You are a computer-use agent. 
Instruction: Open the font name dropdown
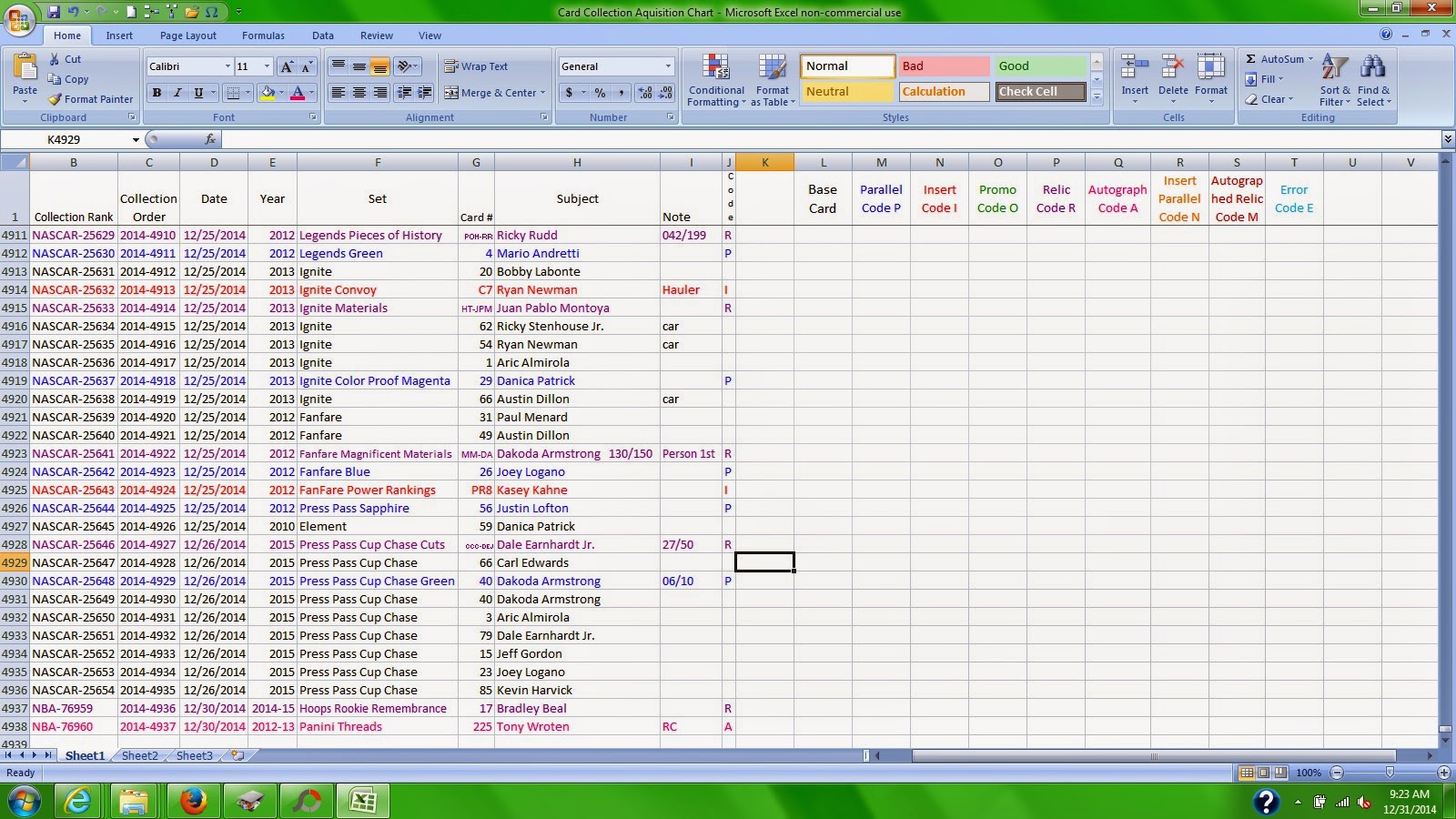click(227, 66)
